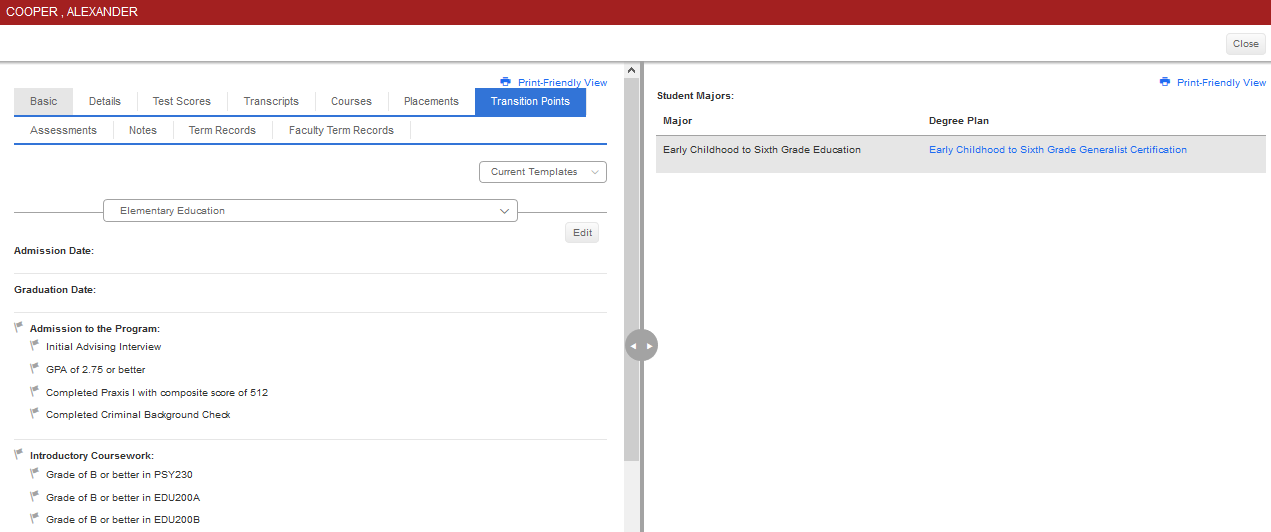Click Grade of B or better in EDU200A
The width and height of the screenshot is (1271, 532).
pos(123,498)
